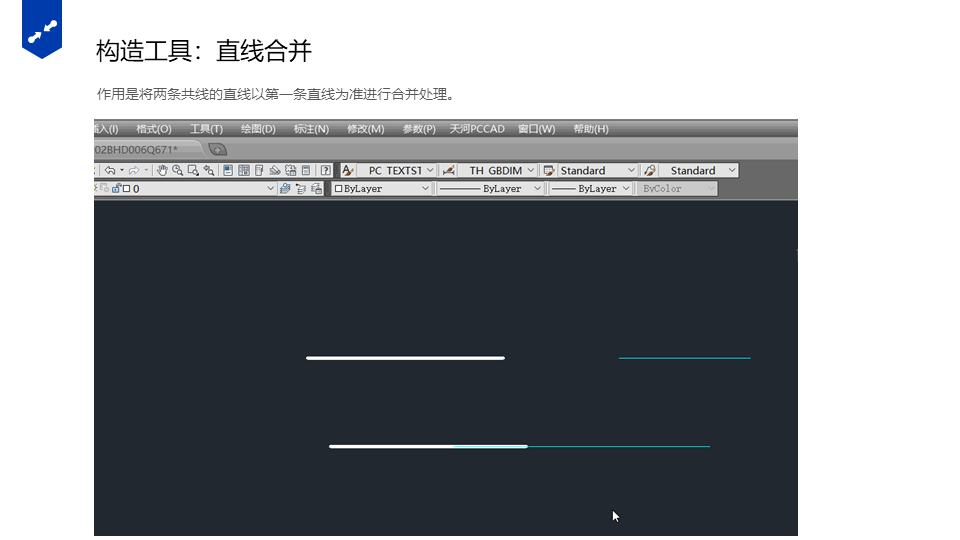The image size is (960, 540).
Task: Open the Markup Set Manager icon
Action: point(291,170)
